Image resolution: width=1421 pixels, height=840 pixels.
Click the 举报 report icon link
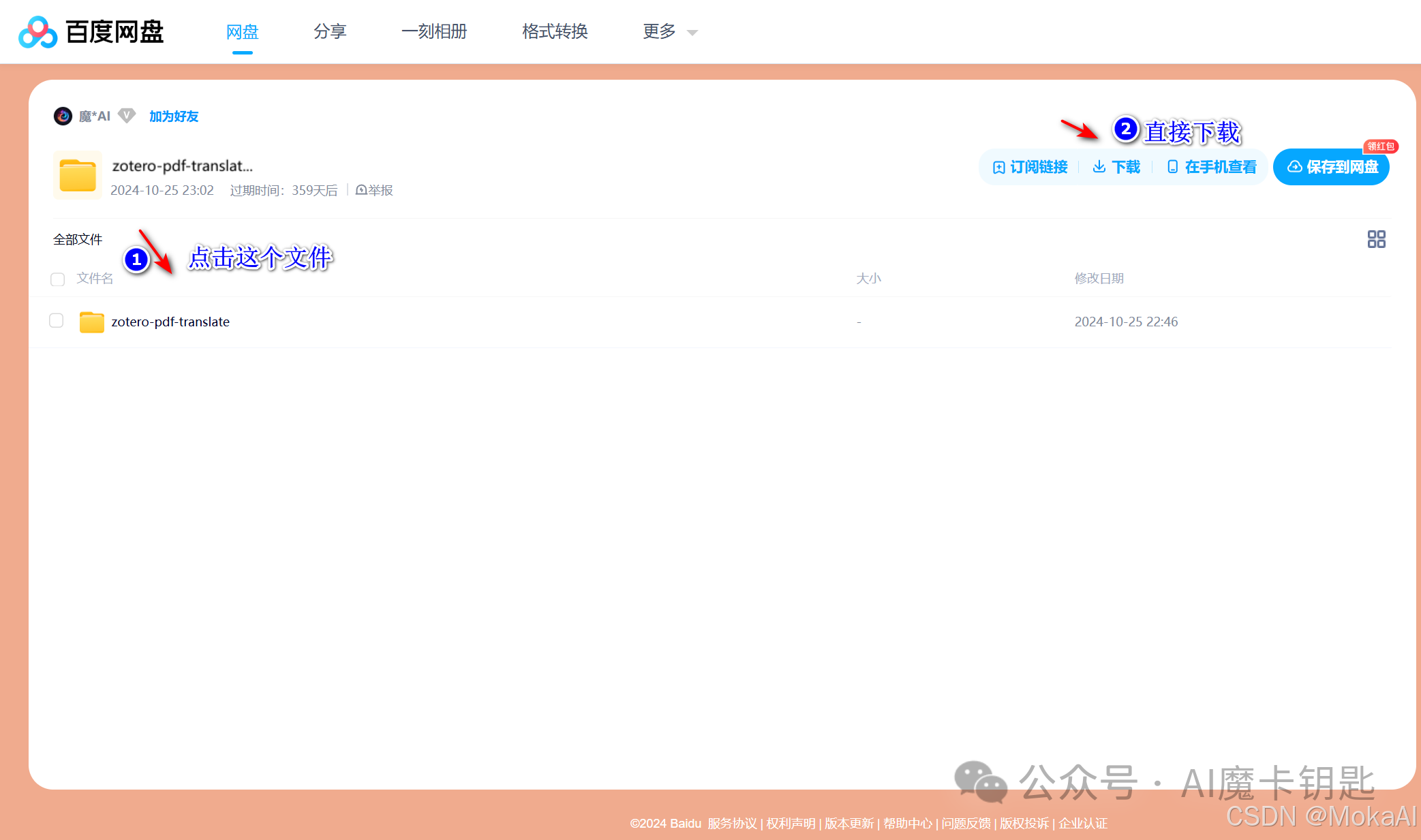tap(374, 190)
